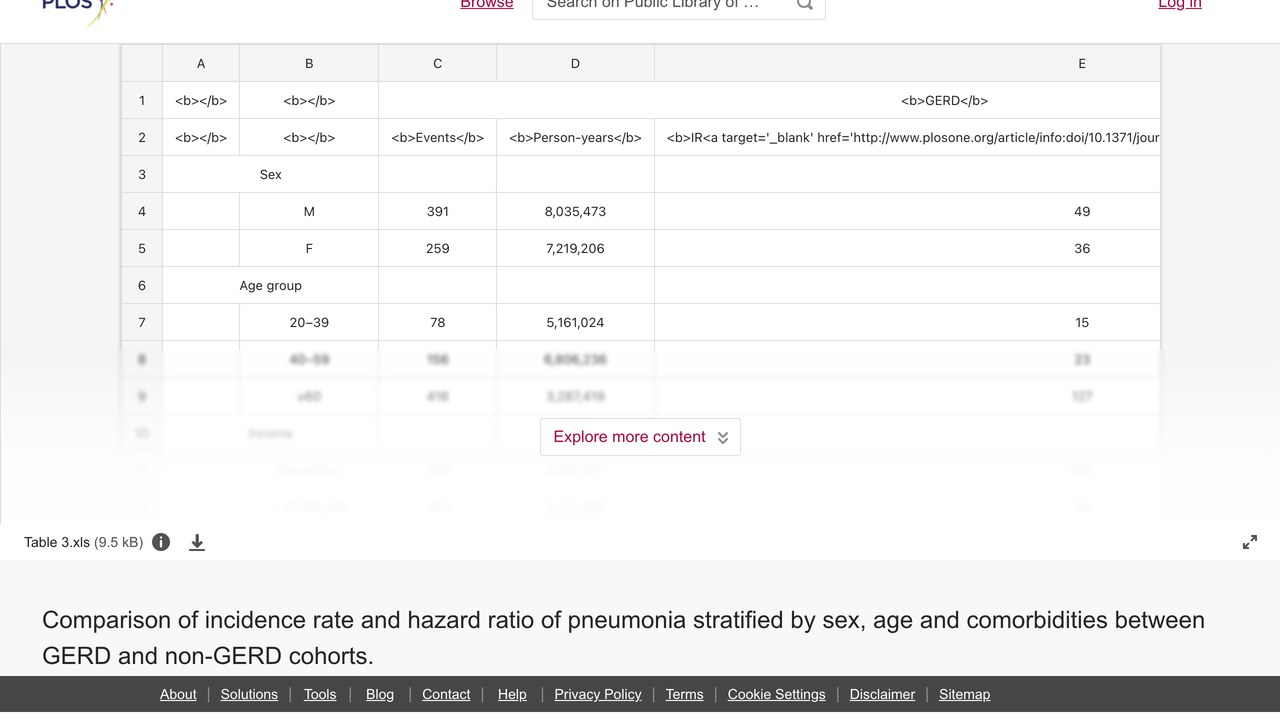
Task: Open Cookie Settings in the footer
Action: 777,694
